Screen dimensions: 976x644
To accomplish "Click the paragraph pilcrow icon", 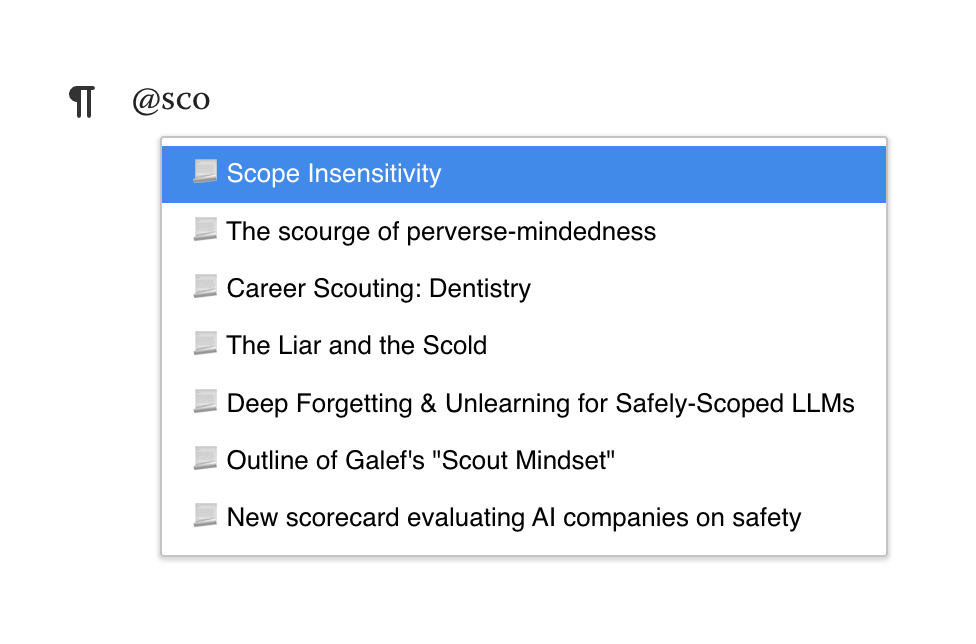I will pos(82,101).
